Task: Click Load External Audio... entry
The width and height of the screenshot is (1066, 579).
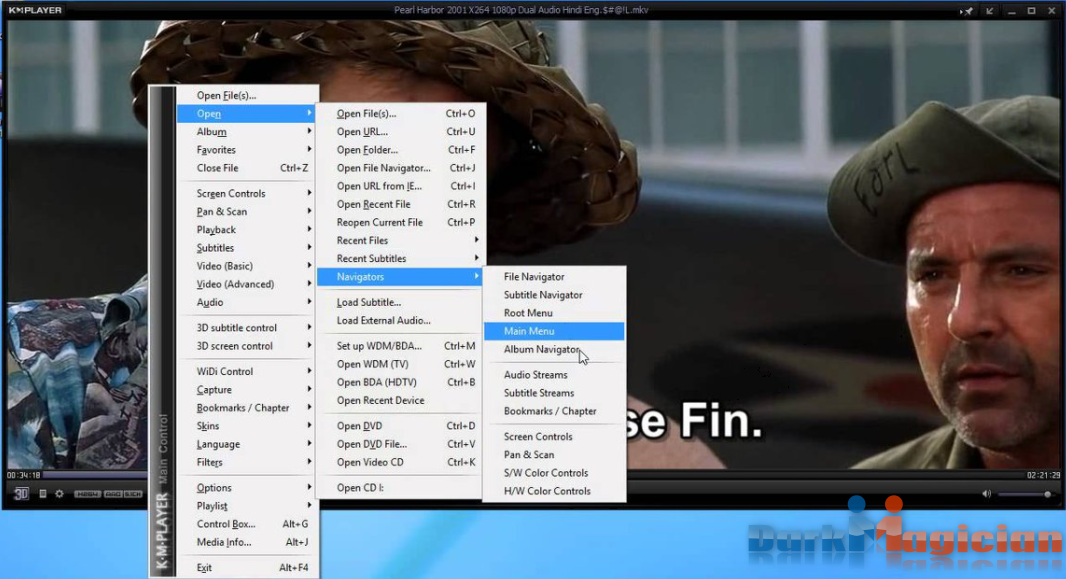Action: coord(400,320)
